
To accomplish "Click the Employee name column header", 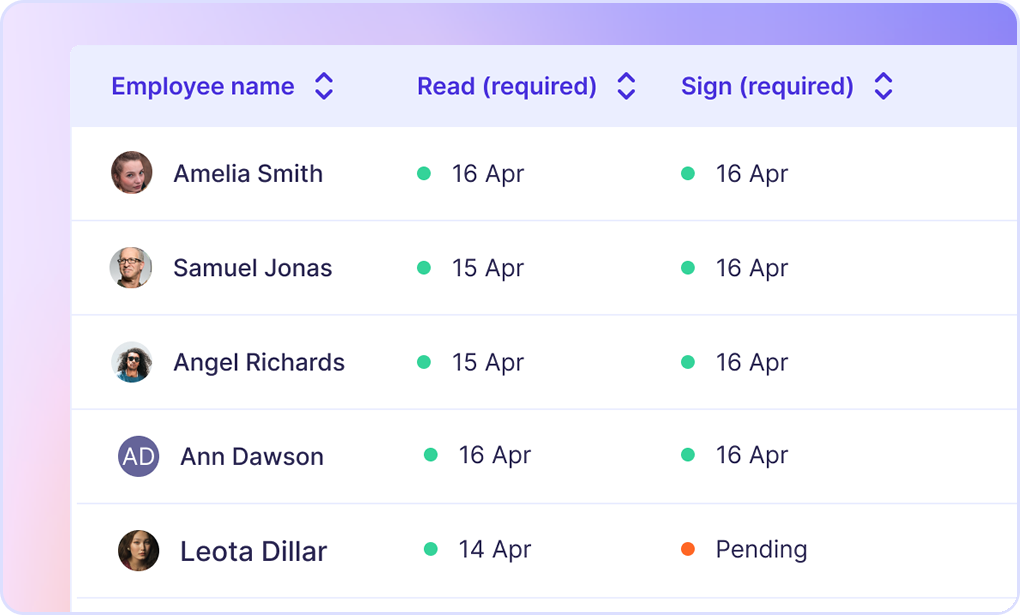I will tap(203, 87).
